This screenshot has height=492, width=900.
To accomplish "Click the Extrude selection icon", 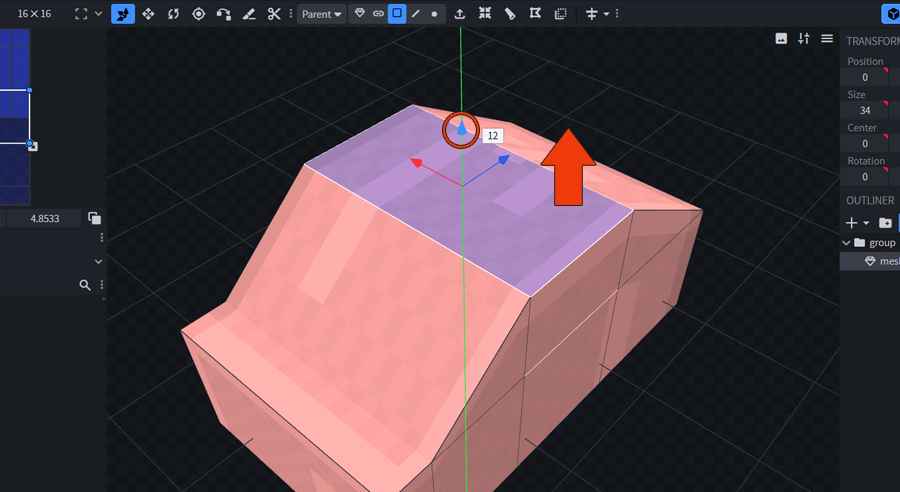I will click(459, 14).
